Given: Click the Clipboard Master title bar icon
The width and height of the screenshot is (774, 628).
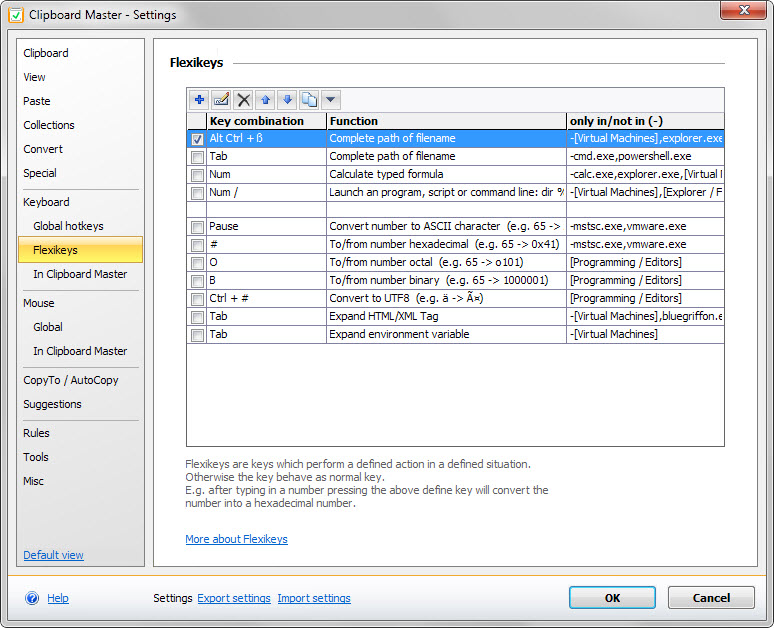Looking at the screenshot, I should click(16, 15).
